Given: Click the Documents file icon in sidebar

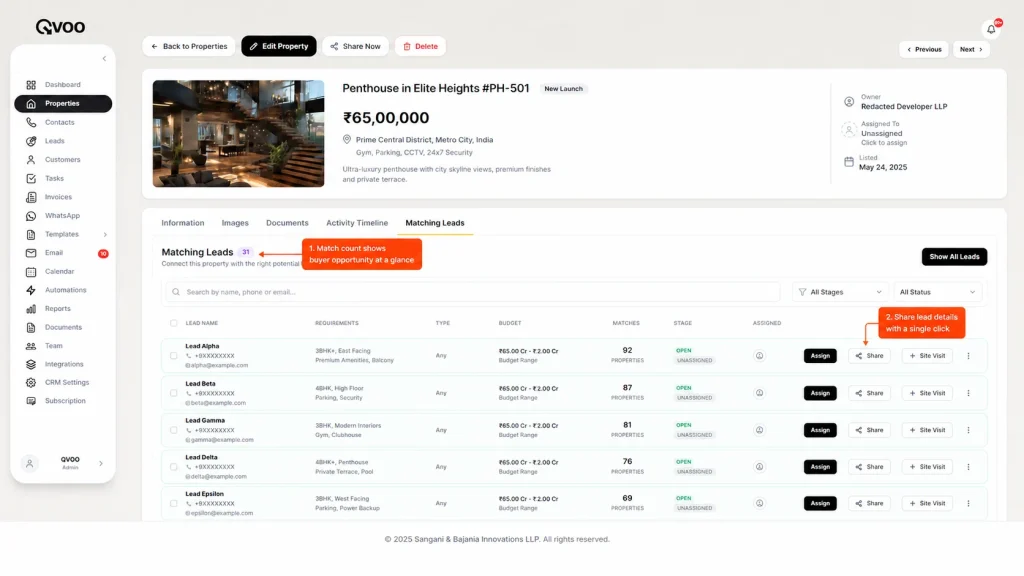Looking at the screenshot, I should click(x=31, y=327).
